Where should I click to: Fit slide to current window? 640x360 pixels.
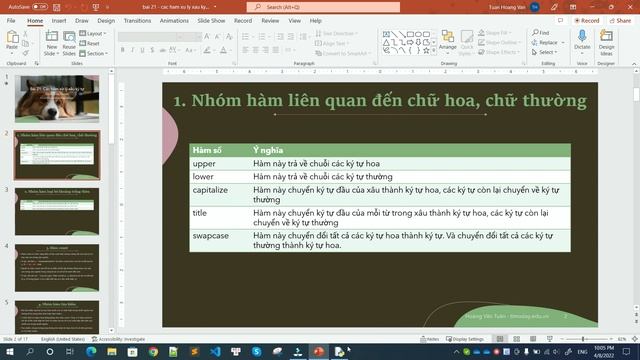[x=635, y=339]
